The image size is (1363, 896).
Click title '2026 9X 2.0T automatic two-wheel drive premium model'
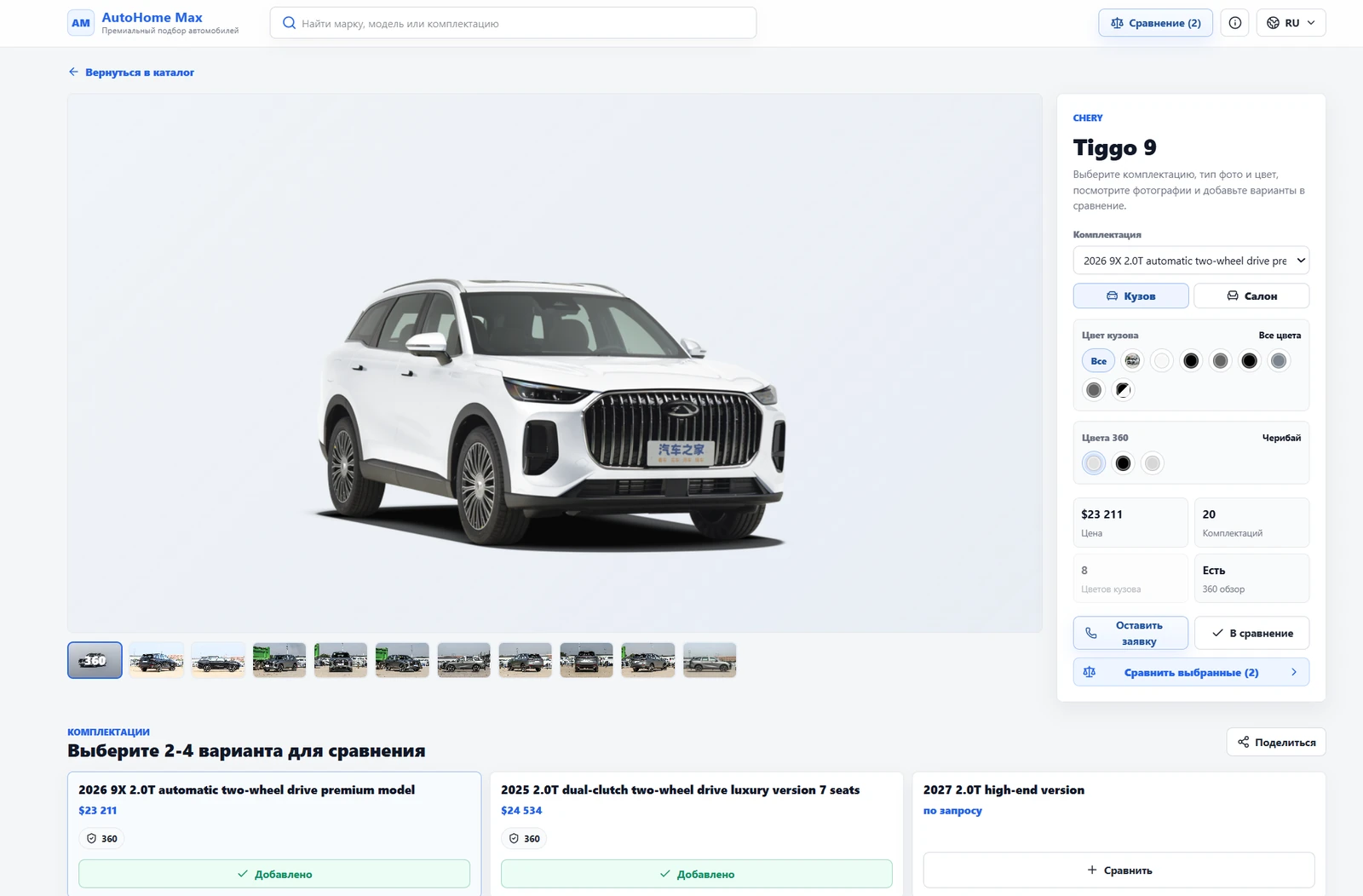coord(247,790)
